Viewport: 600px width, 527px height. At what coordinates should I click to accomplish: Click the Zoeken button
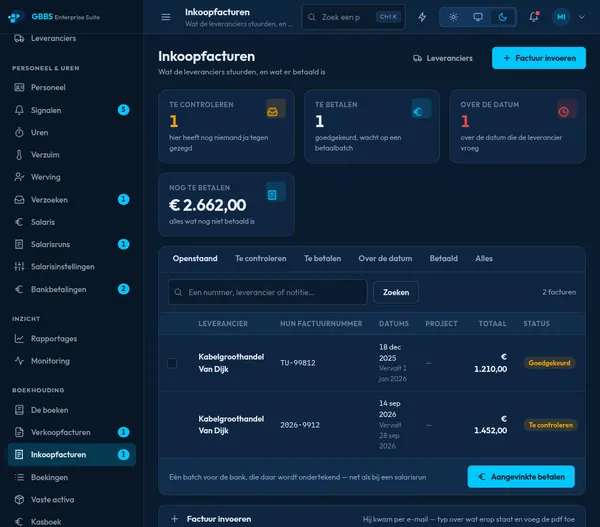[396, 292]
